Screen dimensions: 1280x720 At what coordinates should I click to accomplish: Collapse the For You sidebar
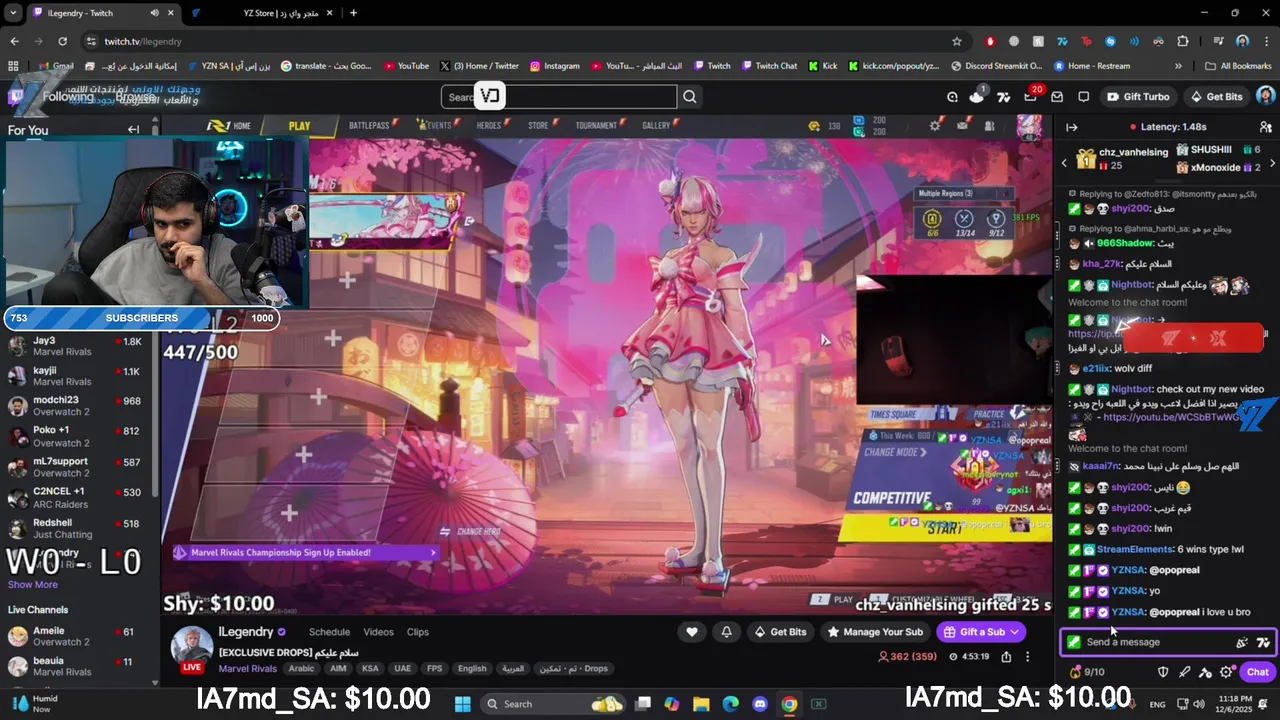click(133, 130)
